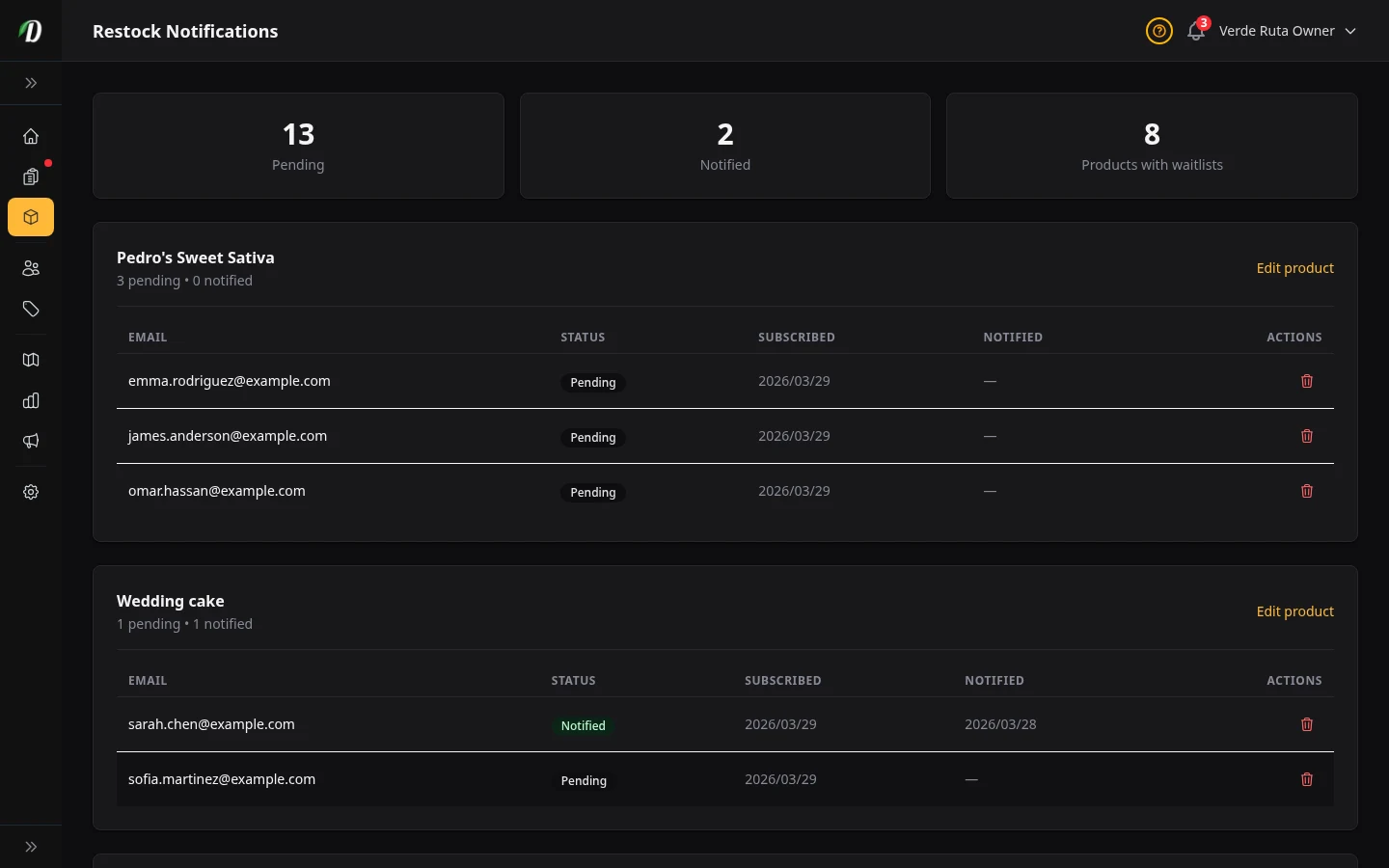Click the yellow help question mark icon
The height and width of the screenshot is (868, 1389).
click(x=1158, y=31)
